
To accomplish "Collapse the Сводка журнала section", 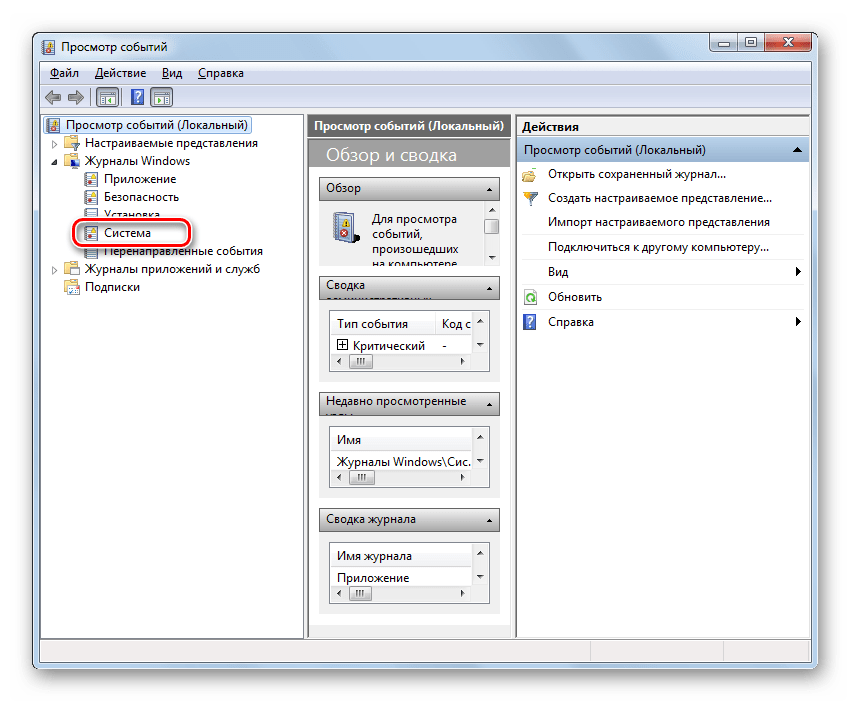I will click(x=489, y=520).
